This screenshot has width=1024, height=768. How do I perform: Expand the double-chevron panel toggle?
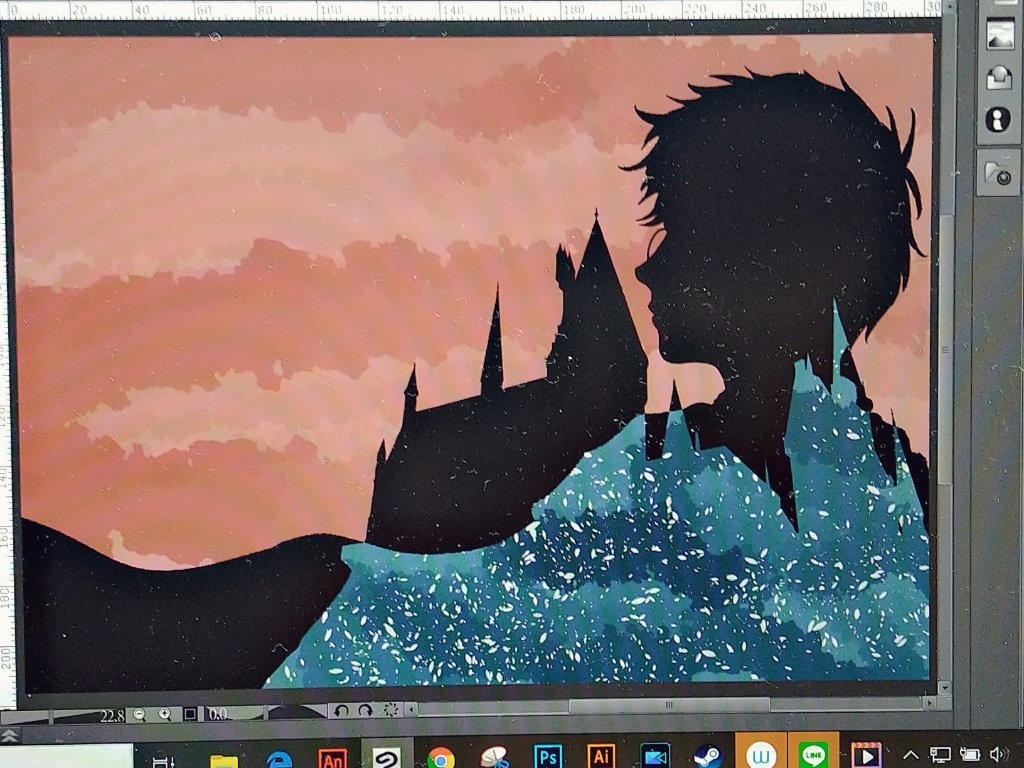[x=8, y=735]
